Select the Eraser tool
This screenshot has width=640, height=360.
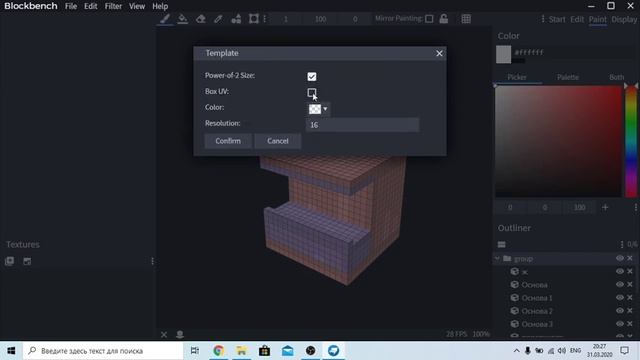coord(200,19)
